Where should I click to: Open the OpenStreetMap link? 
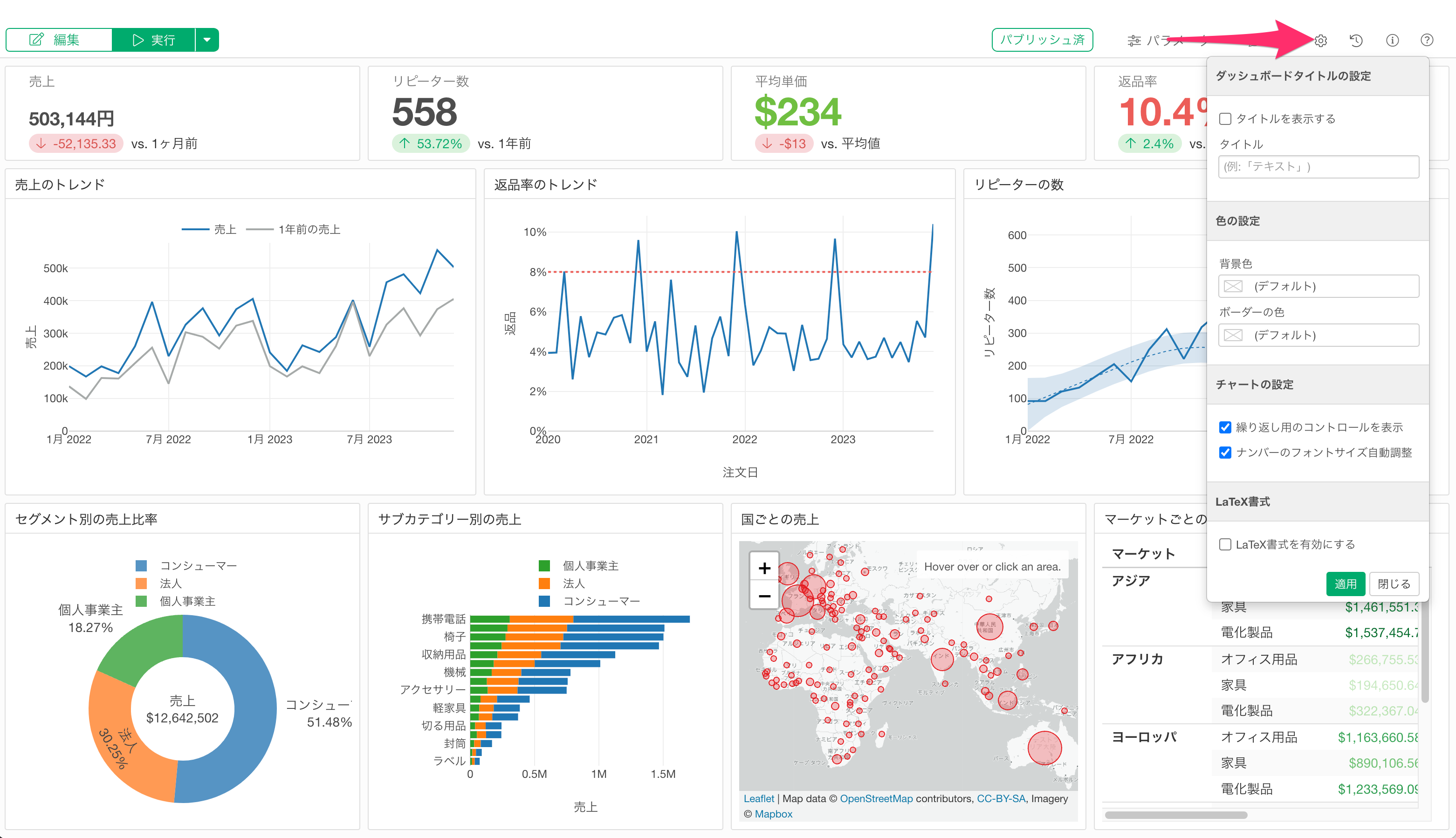pos(876,798)
